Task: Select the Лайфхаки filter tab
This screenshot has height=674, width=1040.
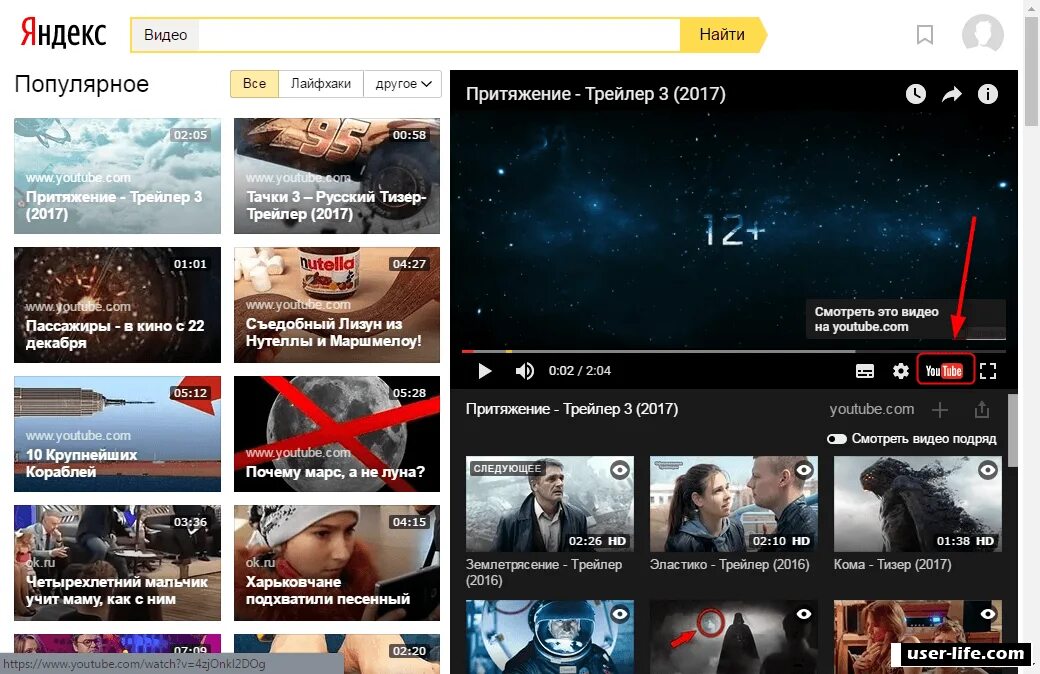Action: 321,84
